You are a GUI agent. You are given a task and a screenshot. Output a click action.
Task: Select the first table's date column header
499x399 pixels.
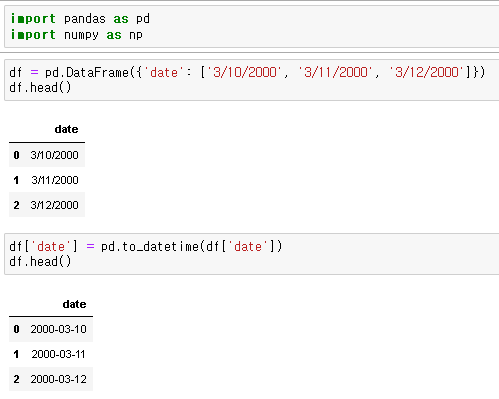[x=66, y=129]
